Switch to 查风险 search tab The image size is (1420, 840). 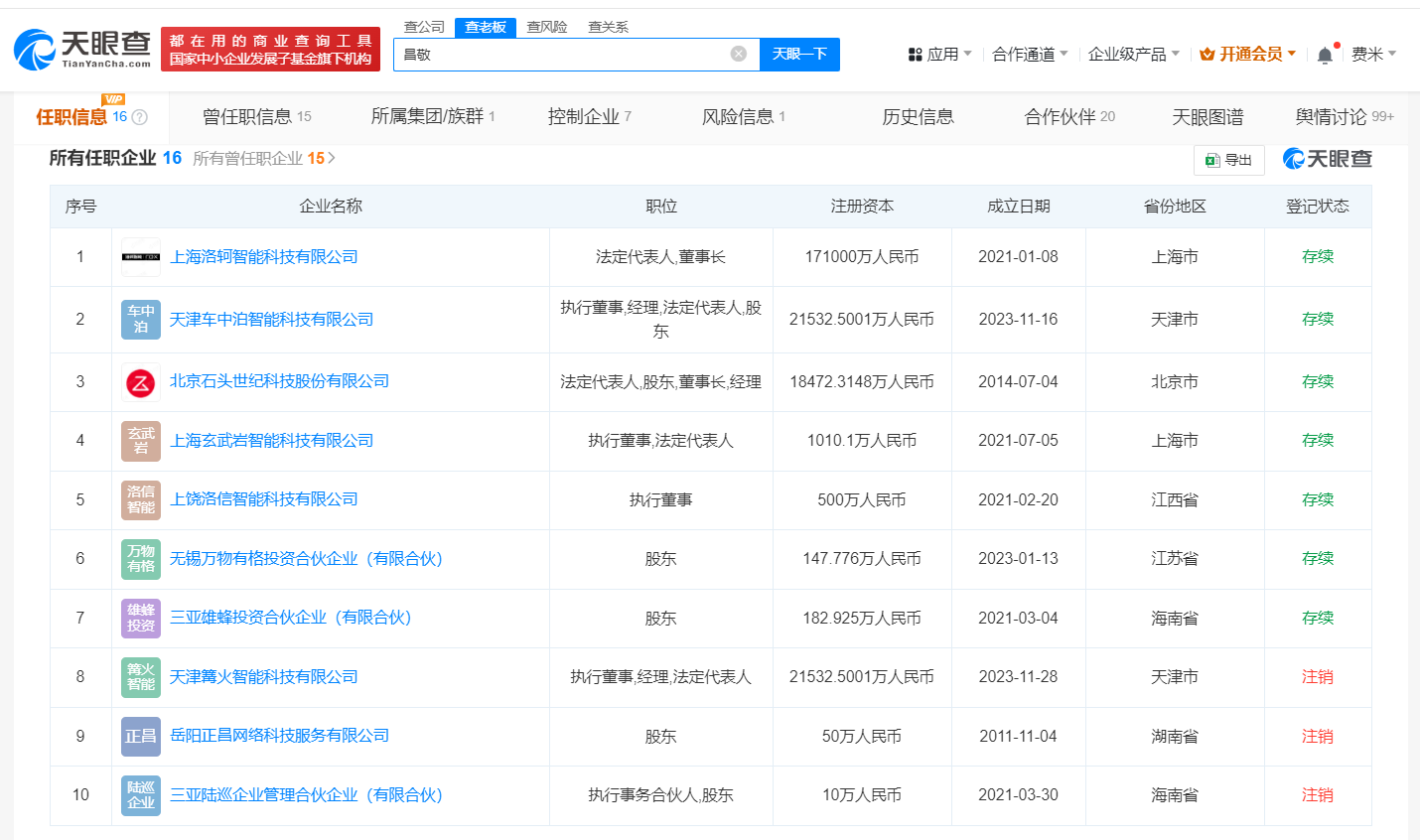[547, 27]
